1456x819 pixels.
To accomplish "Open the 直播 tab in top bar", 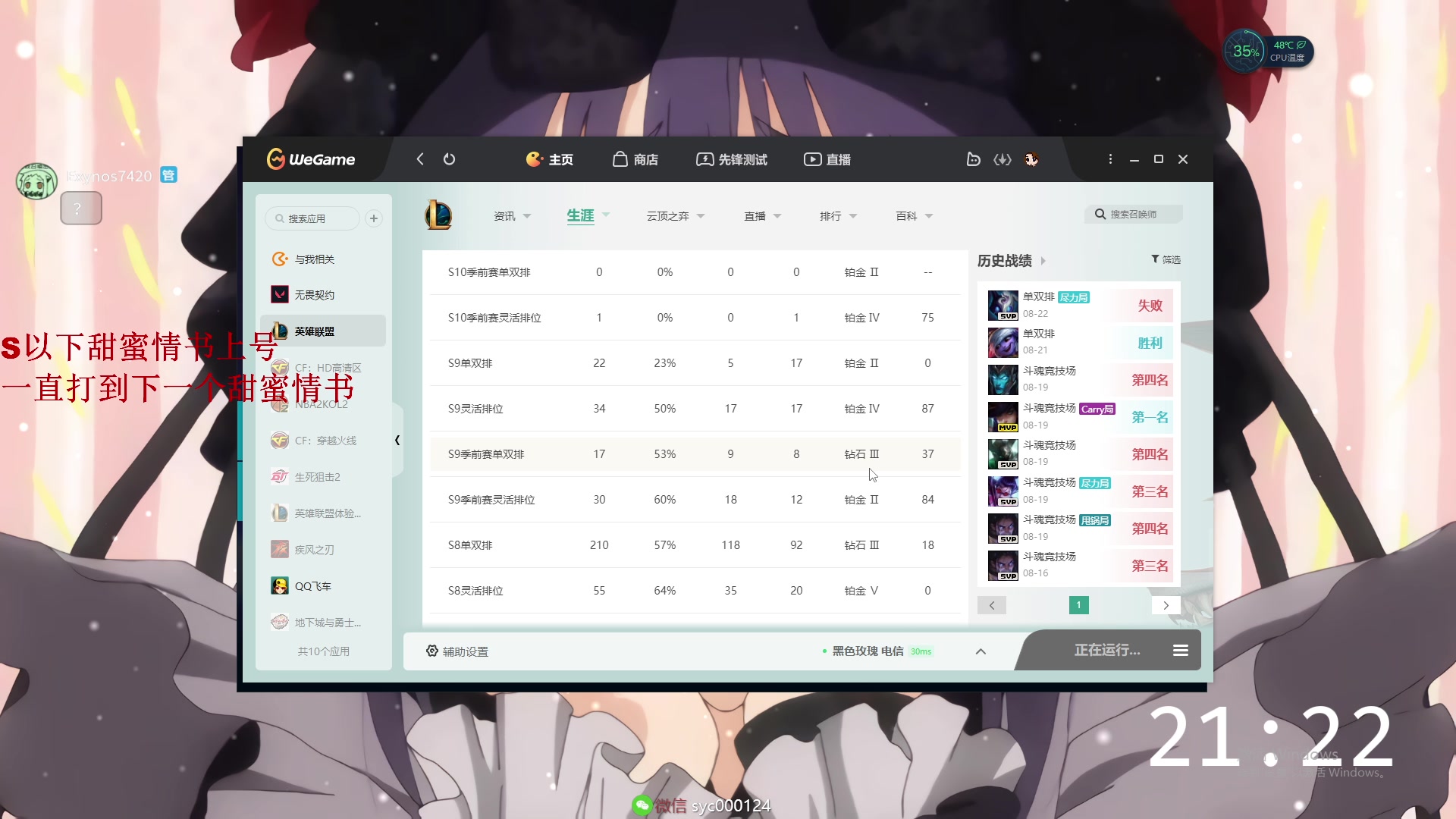I will (x=827, y=159).
